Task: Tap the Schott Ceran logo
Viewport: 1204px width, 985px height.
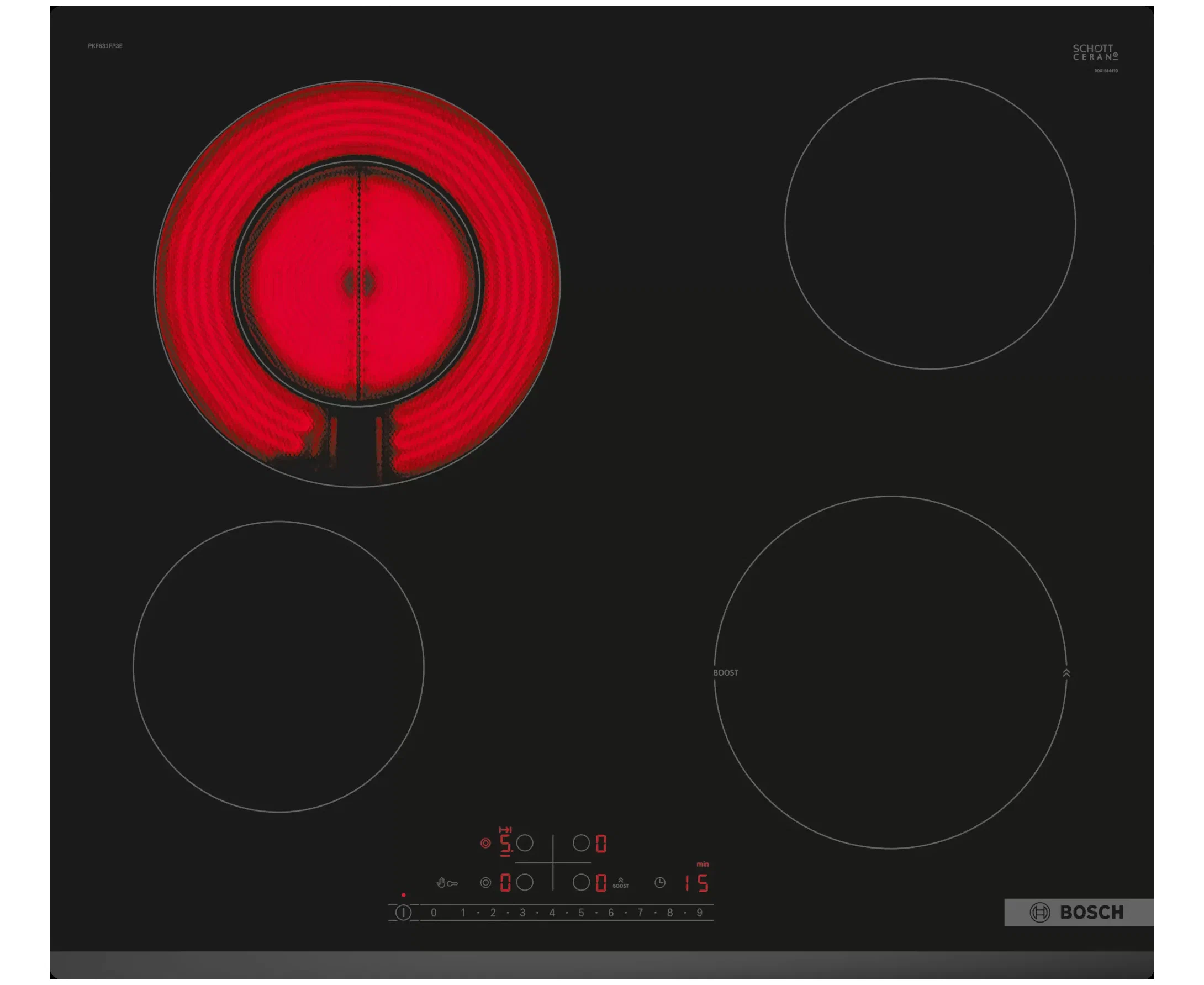Action: point(1095,52)
